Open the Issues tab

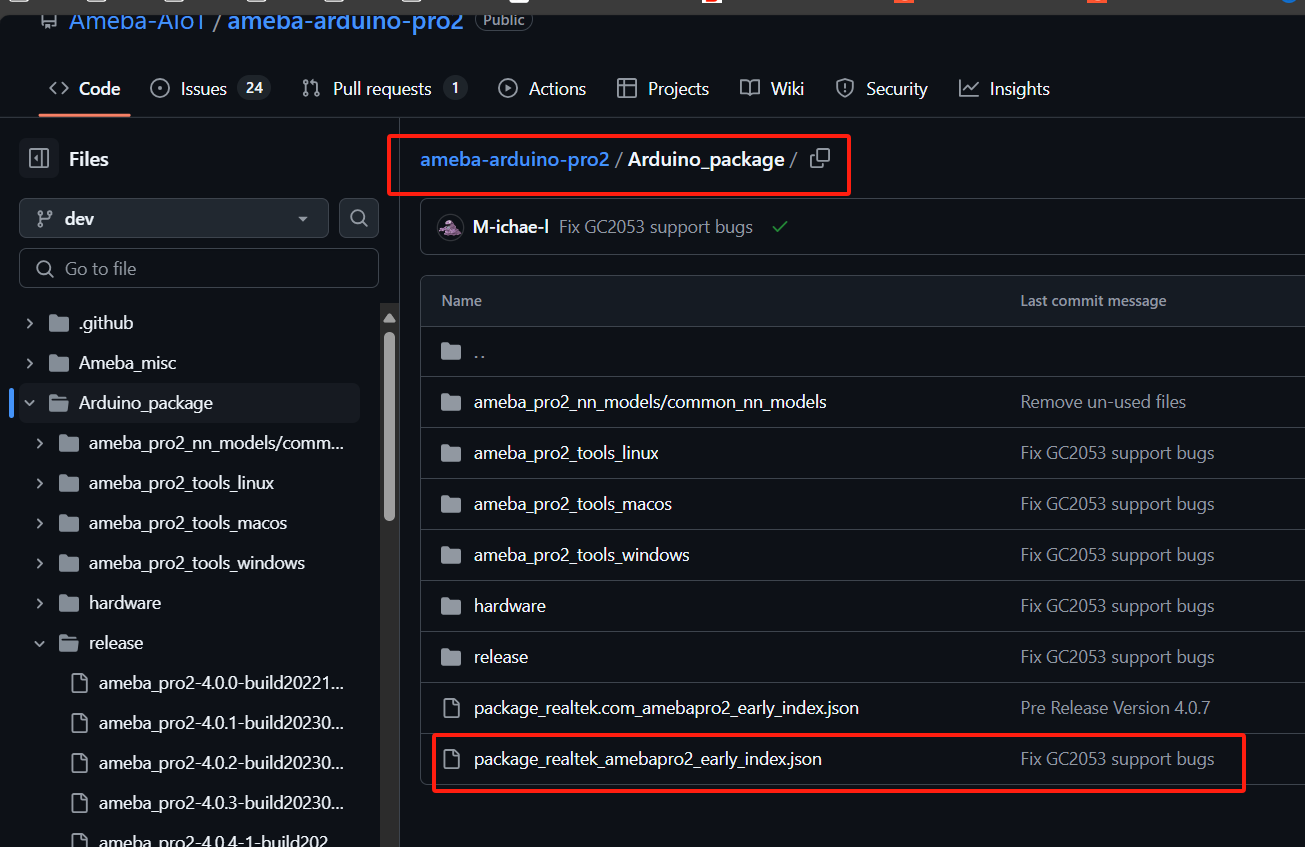pyautogui.click(x=209, y=89)
